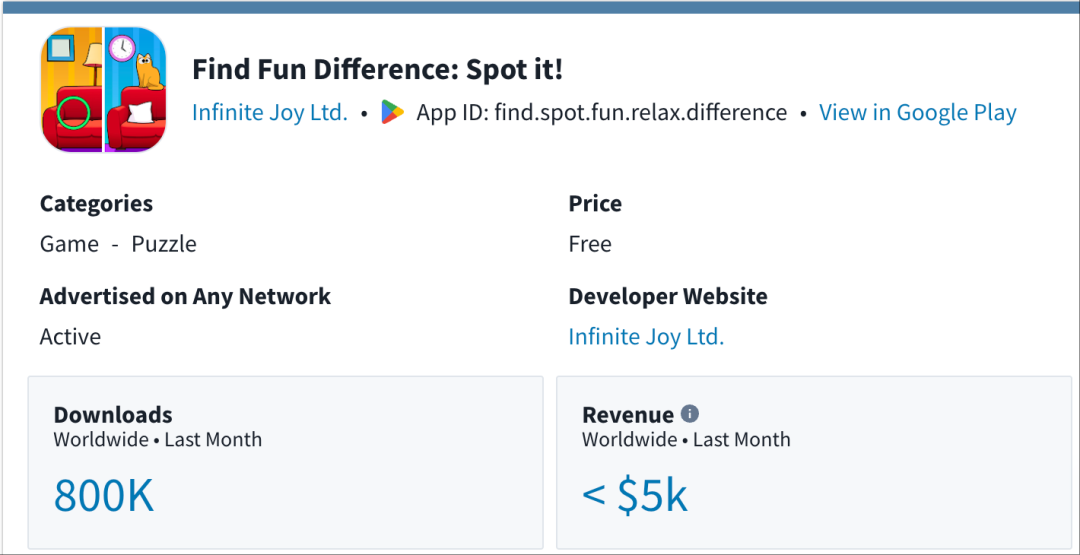Open the View in Google Play link

click(x=917, y=113)
